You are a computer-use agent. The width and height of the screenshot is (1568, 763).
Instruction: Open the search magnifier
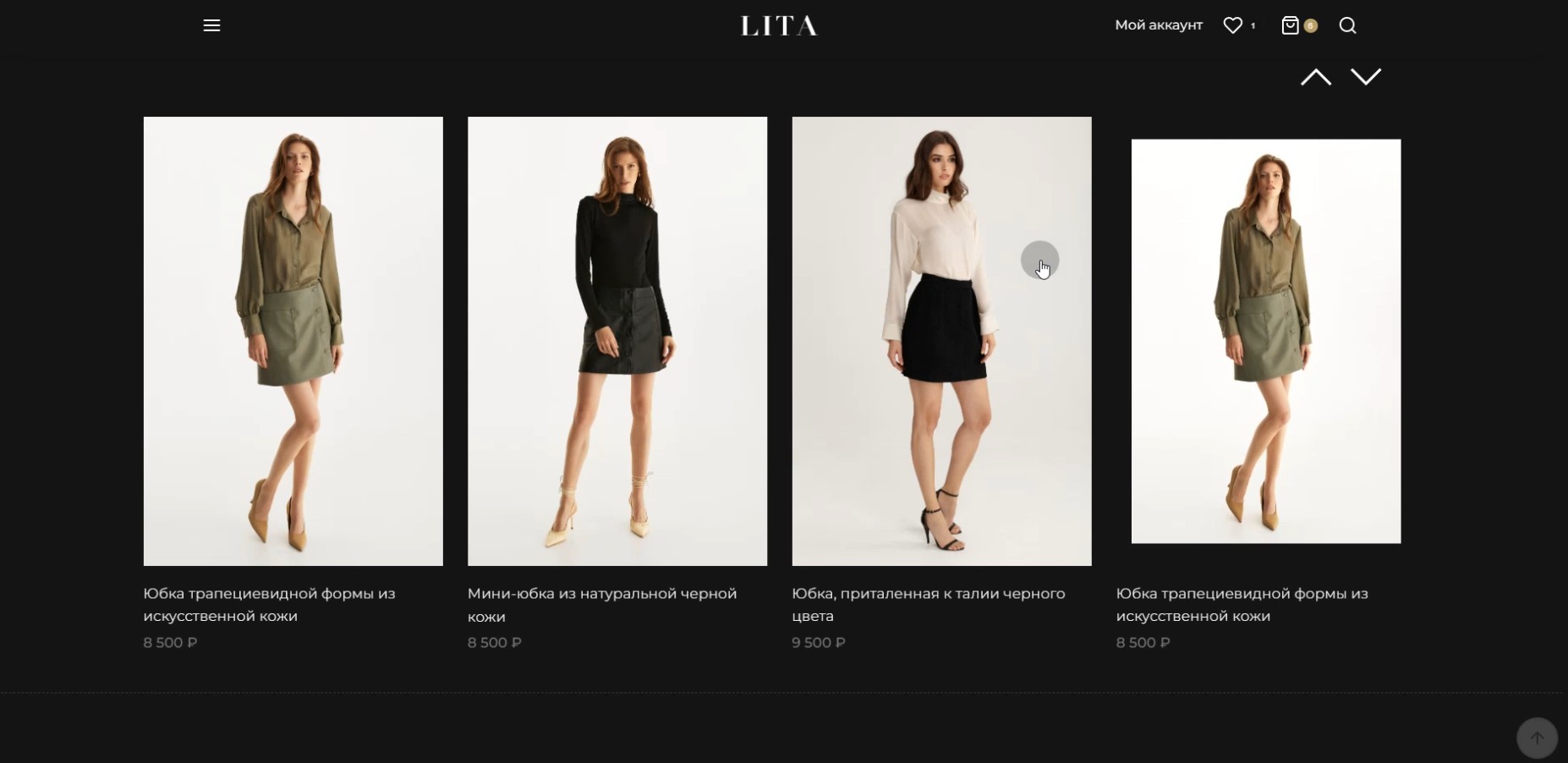point(1347,25)
